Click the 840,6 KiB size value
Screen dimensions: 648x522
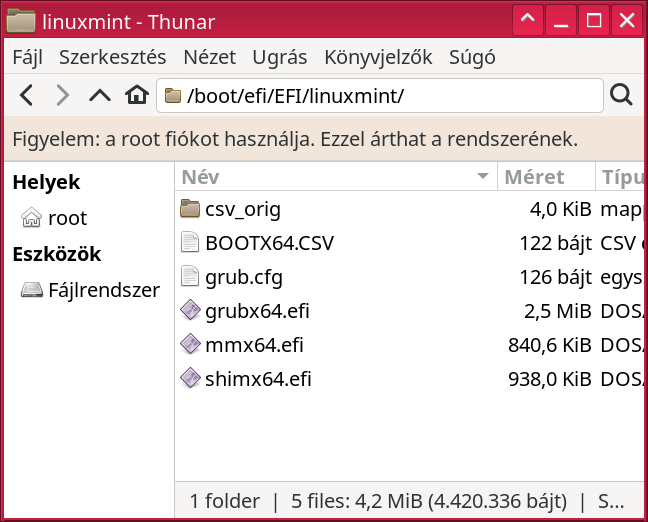pos(550,345)
